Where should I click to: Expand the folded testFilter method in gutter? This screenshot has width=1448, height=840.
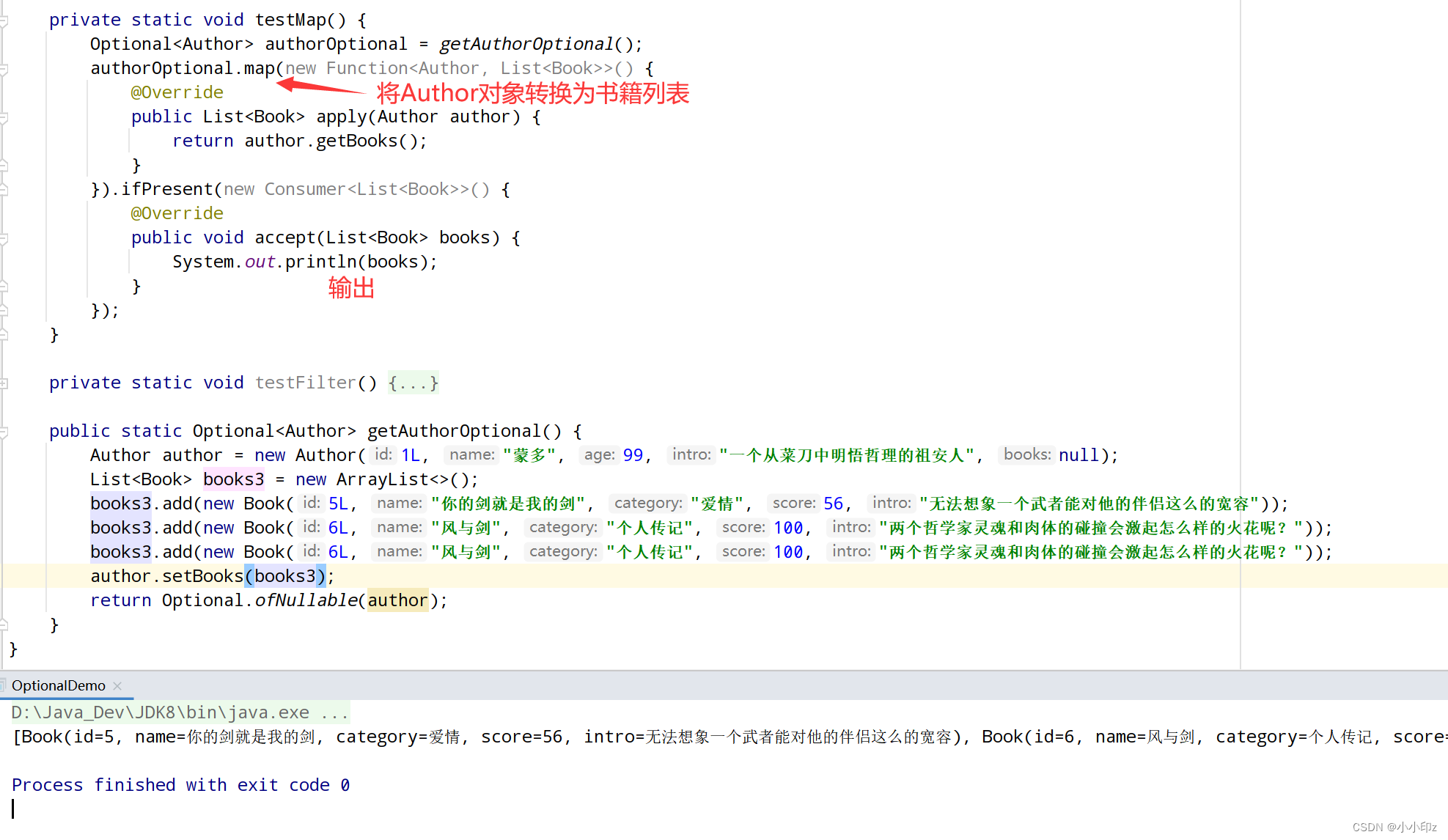click(x=4, y=383)
